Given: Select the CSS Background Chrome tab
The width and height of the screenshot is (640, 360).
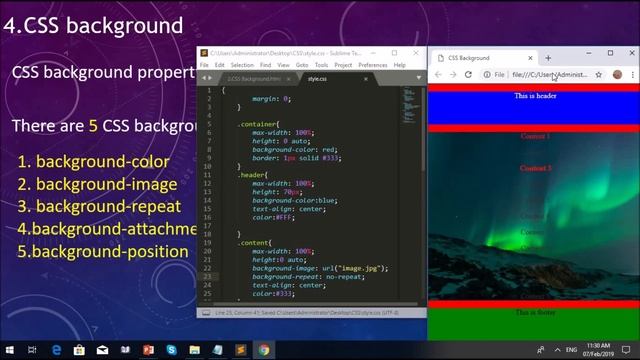Looking at the screenshot, I should pos(484,58).
